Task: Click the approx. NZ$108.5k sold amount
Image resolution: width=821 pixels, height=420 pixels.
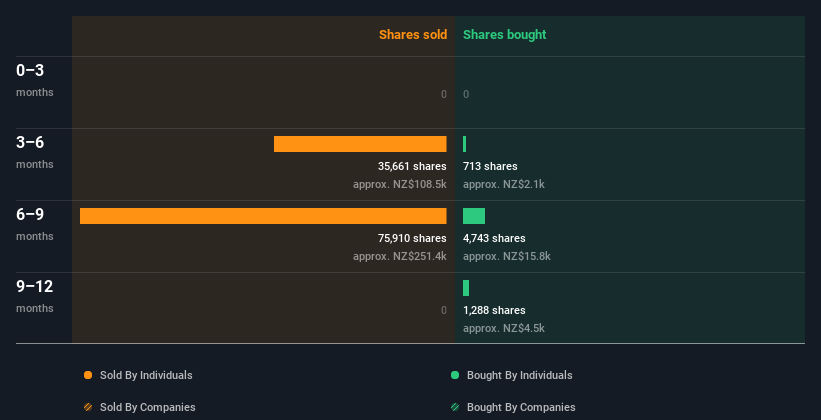Action: click(400, 184)
